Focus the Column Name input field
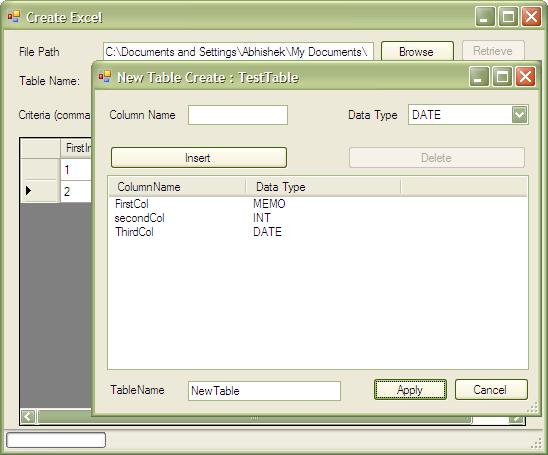Screen dimensions: 548x455 point(238,115)
